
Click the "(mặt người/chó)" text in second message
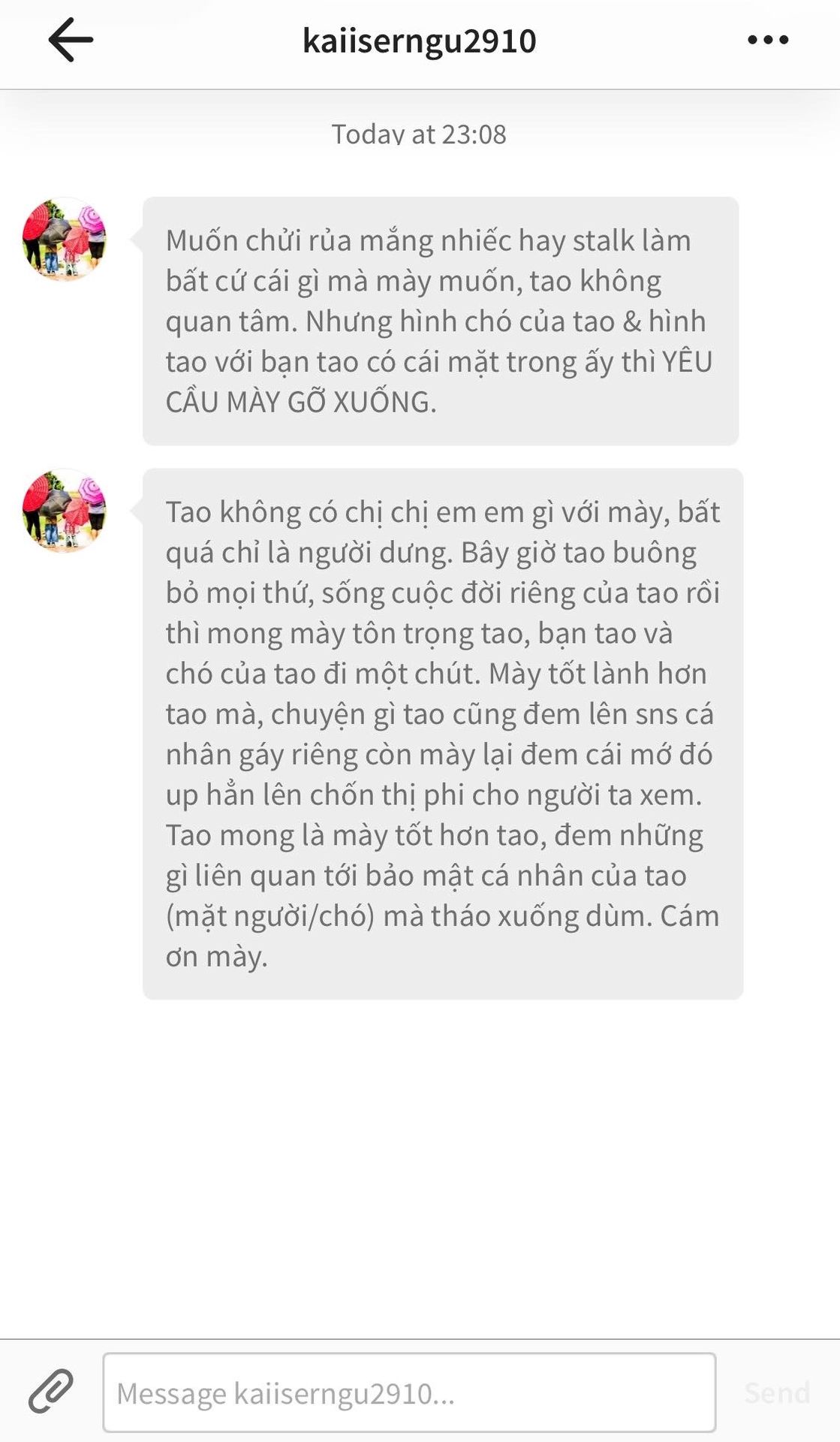pyautogui.click(x=270, y=916)
